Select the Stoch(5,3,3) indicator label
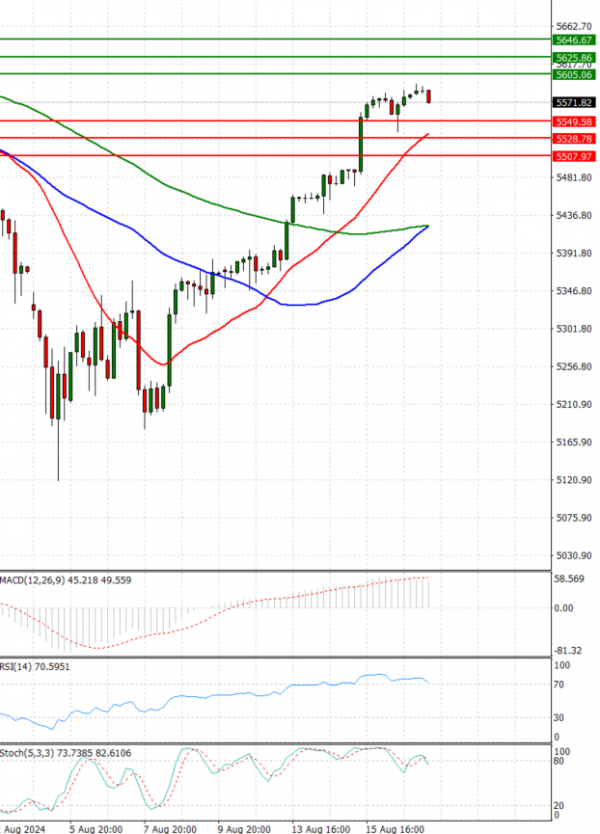600x834 pixels. coord(66,753)
